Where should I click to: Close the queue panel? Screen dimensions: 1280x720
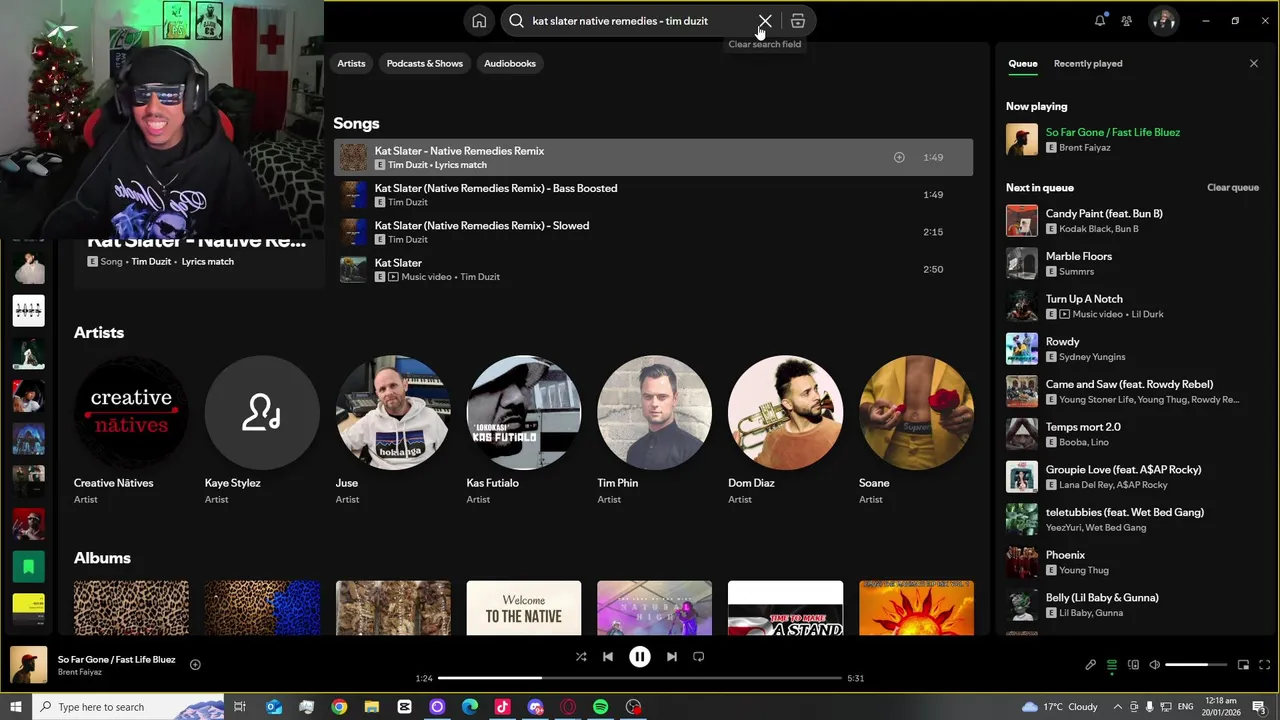1254,63
